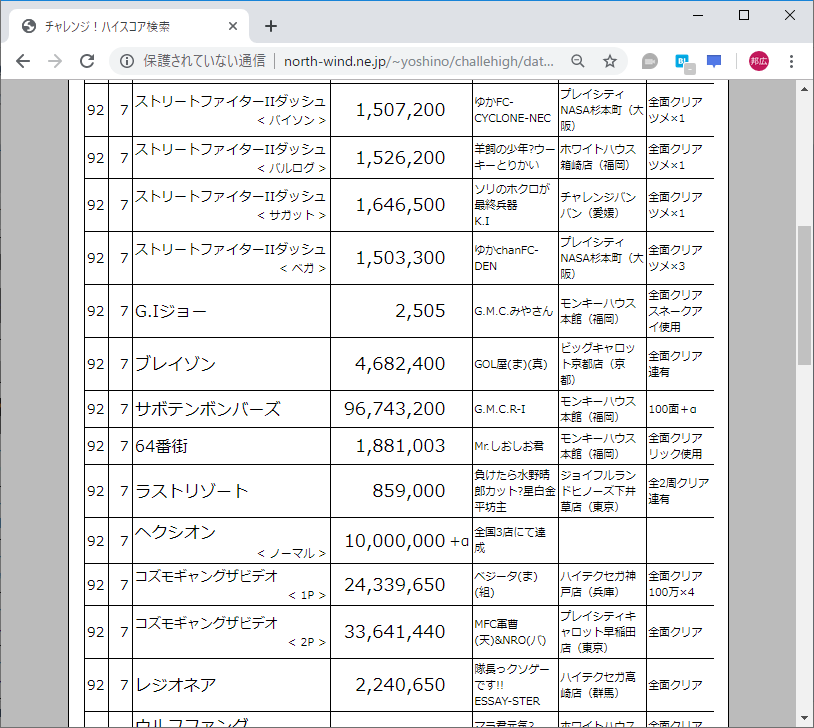The width and height of the screenshot is (814, 728).
Task: Click the ヘクシオン game title
Action: 175,532
